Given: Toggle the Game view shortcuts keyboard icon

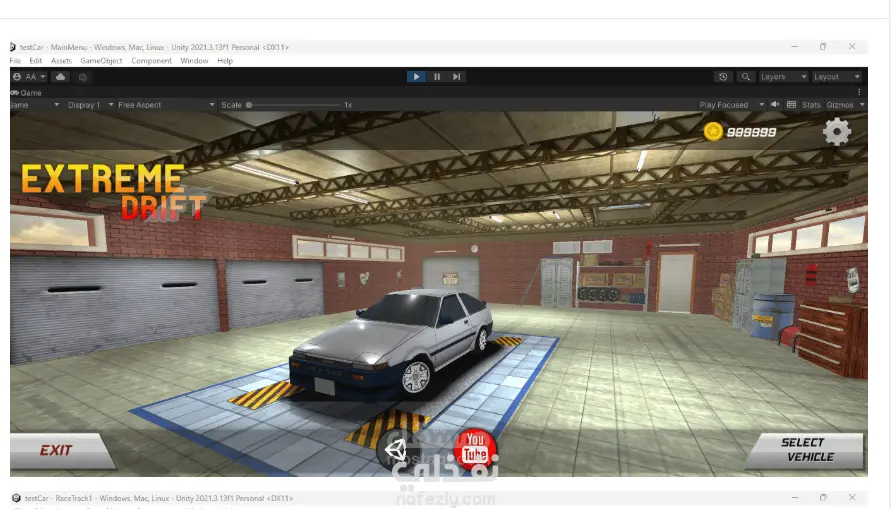Looking at the screenshot, I should click(791, 105).
